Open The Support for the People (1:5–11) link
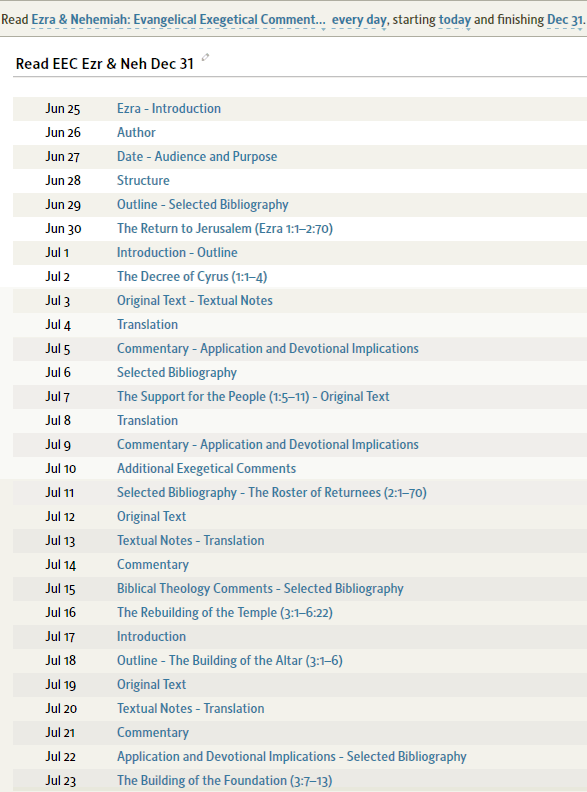 pos(253,397)
